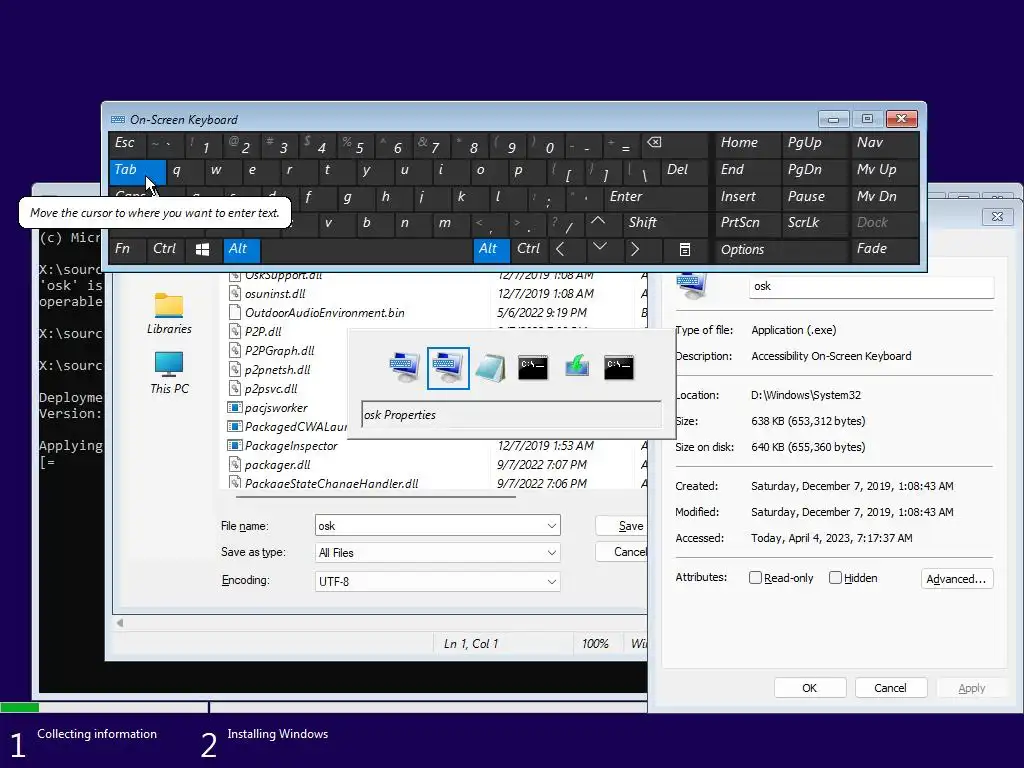The image size is (1024, 768).
Task: Click the osuninst.dll file icon
Action: point(235,293)
